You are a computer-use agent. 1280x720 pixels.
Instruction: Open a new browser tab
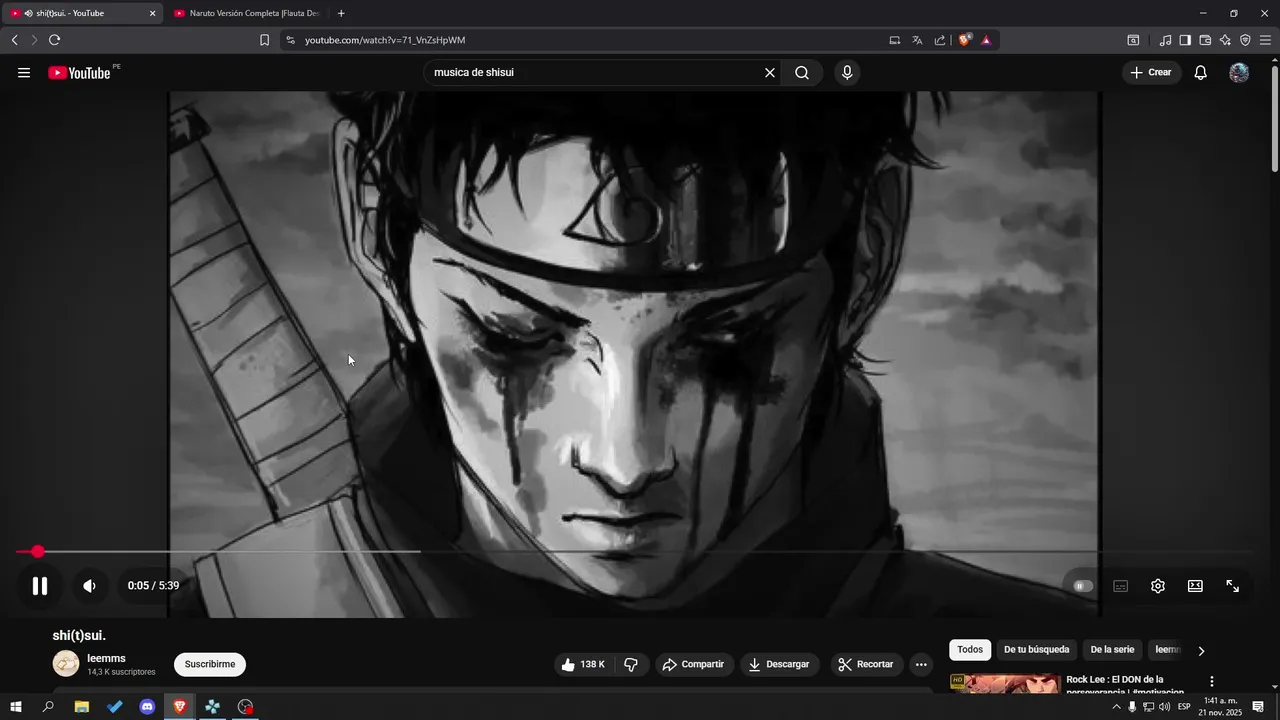pos(341,13)
